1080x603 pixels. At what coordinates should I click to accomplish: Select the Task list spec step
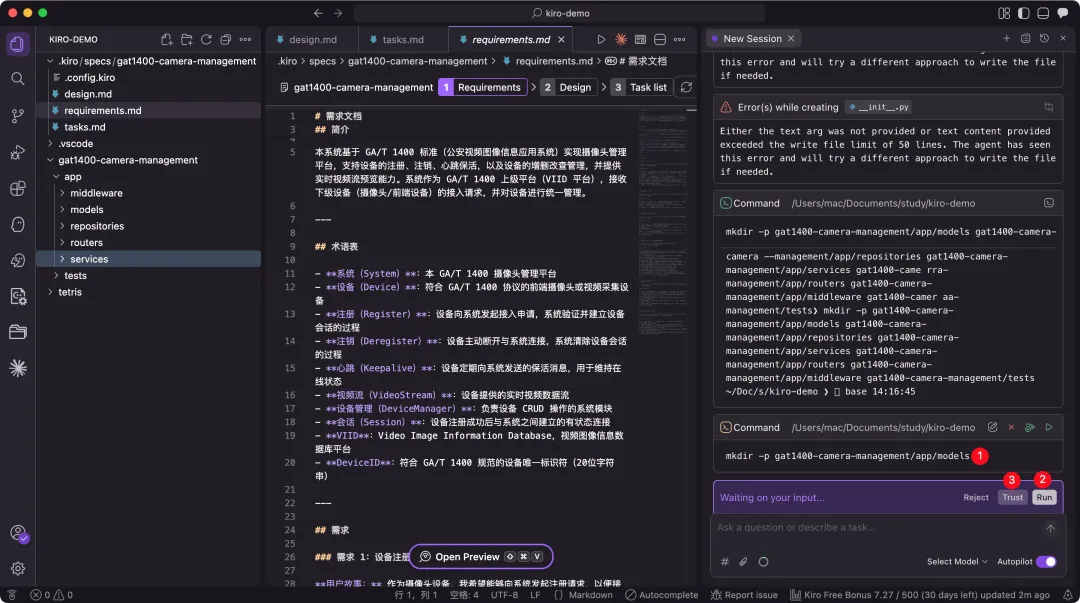click(640, 88)
